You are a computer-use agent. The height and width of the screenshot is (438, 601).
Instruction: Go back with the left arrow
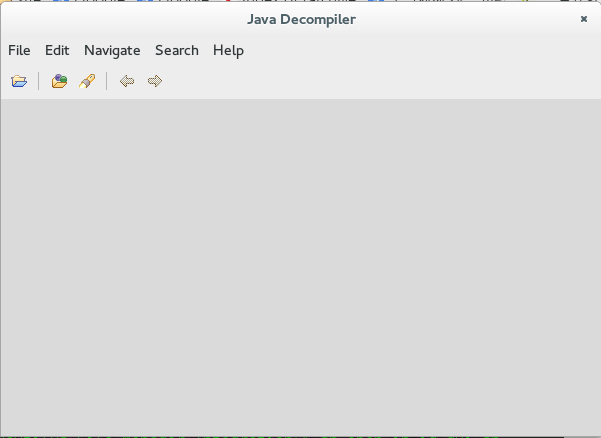[127, 81]
